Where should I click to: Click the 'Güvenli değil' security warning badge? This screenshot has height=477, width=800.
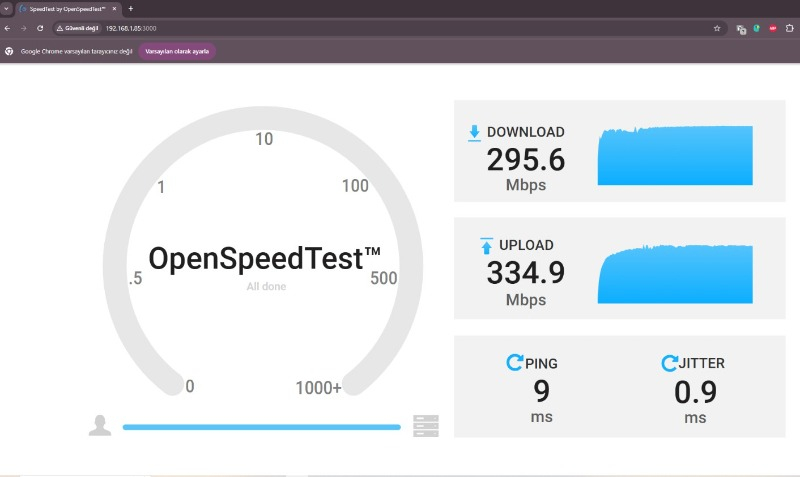[78, 29]
